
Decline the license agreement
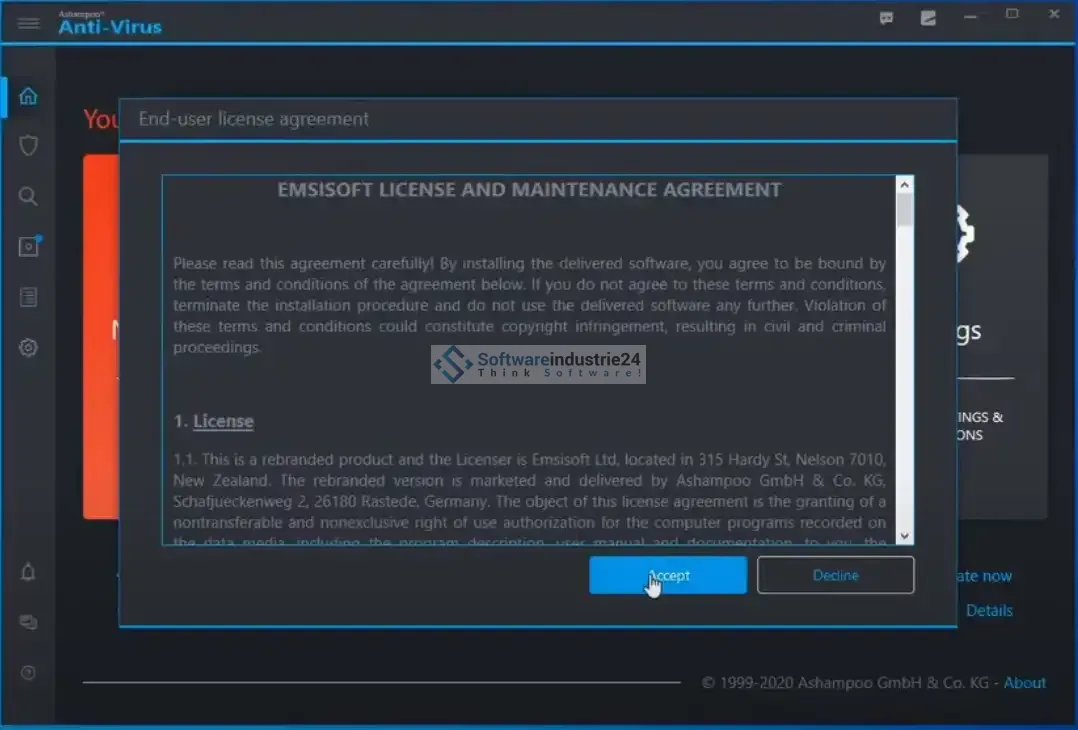pyautogui.click(x=835, y=575)
